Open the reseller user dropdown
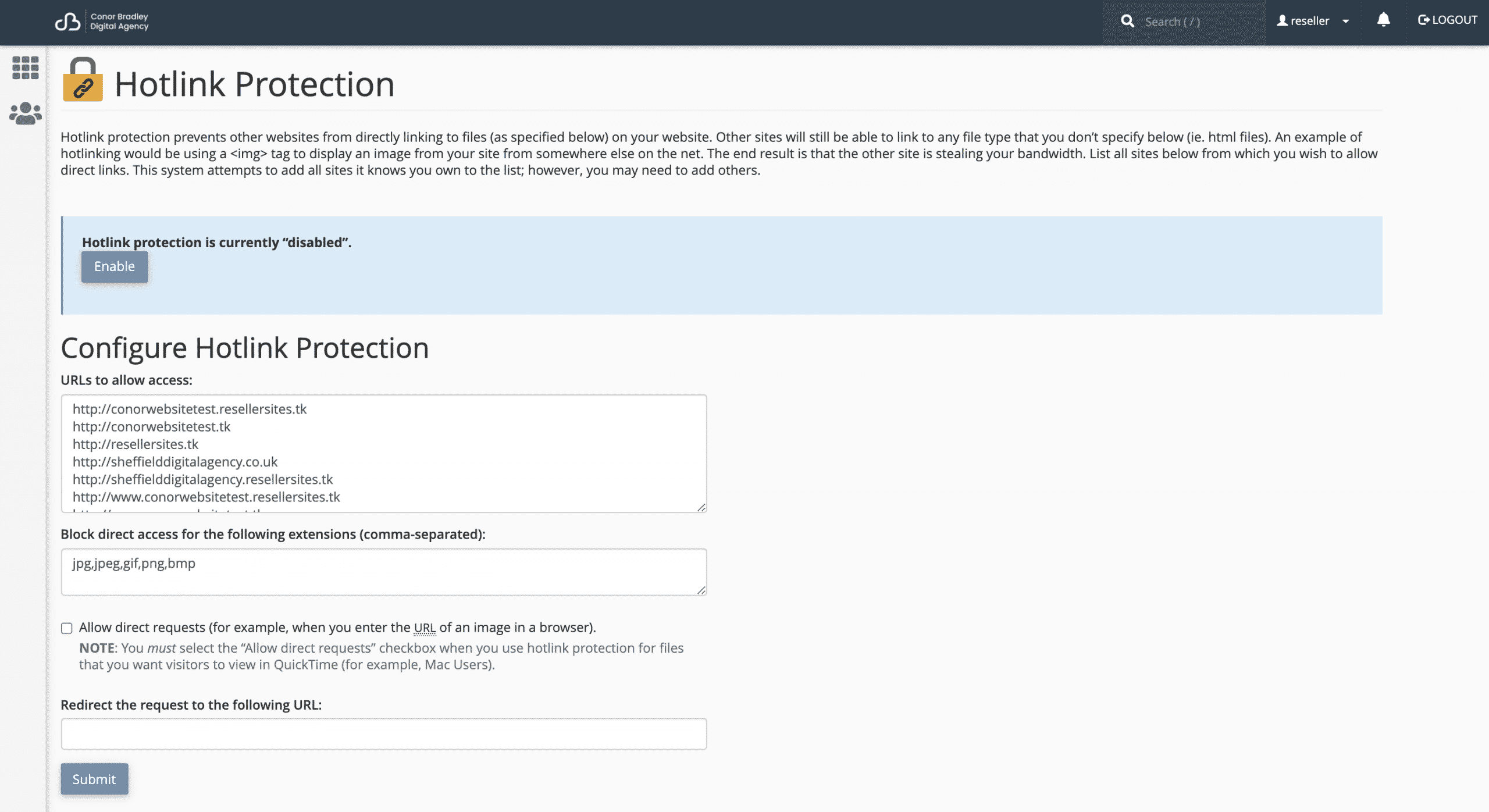 pyautogui.click(x=1313, y=21)
